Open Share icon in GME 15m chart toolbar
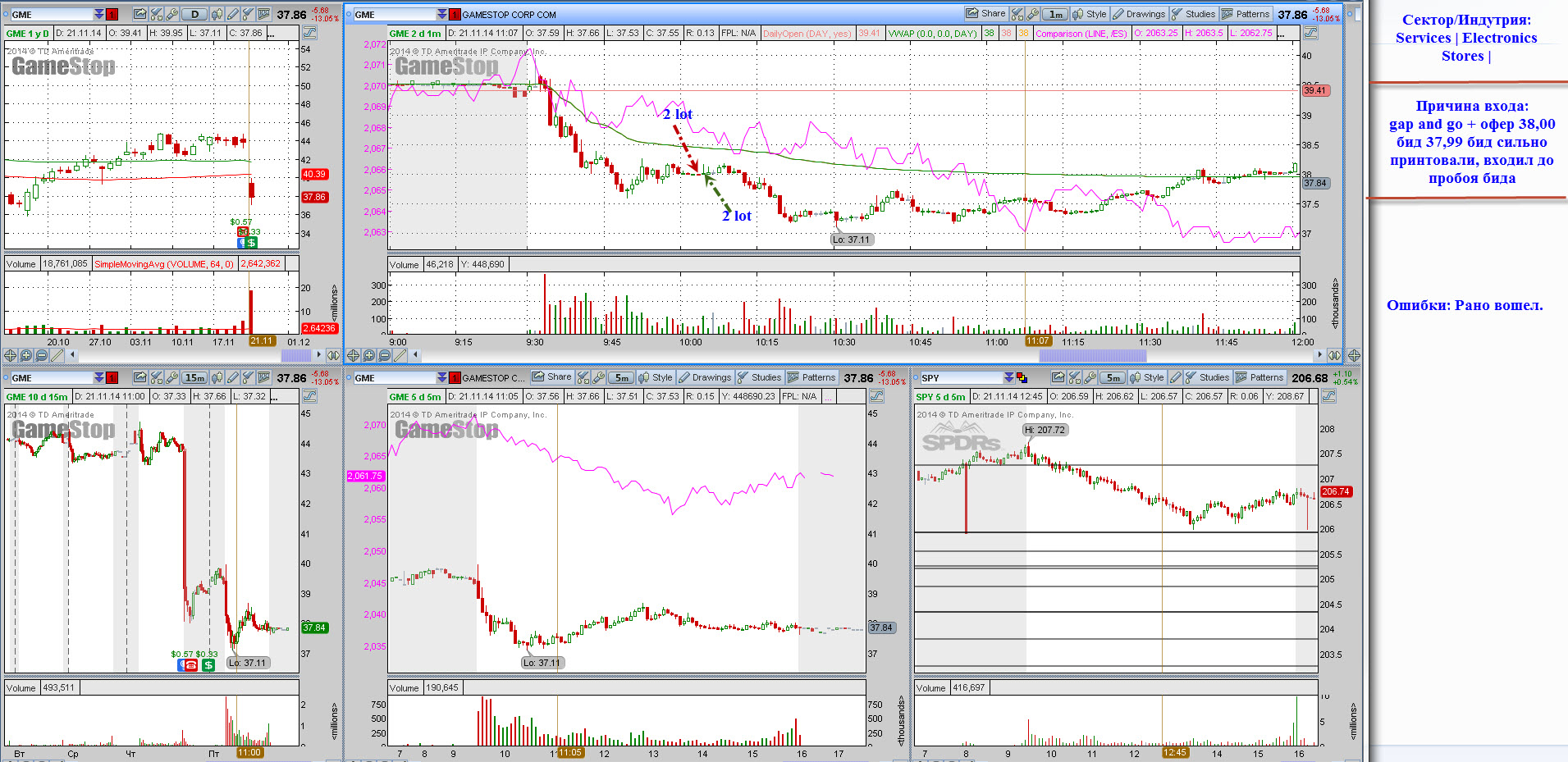This screenshot has height=762, width=1568. click(x=140, y=377)
